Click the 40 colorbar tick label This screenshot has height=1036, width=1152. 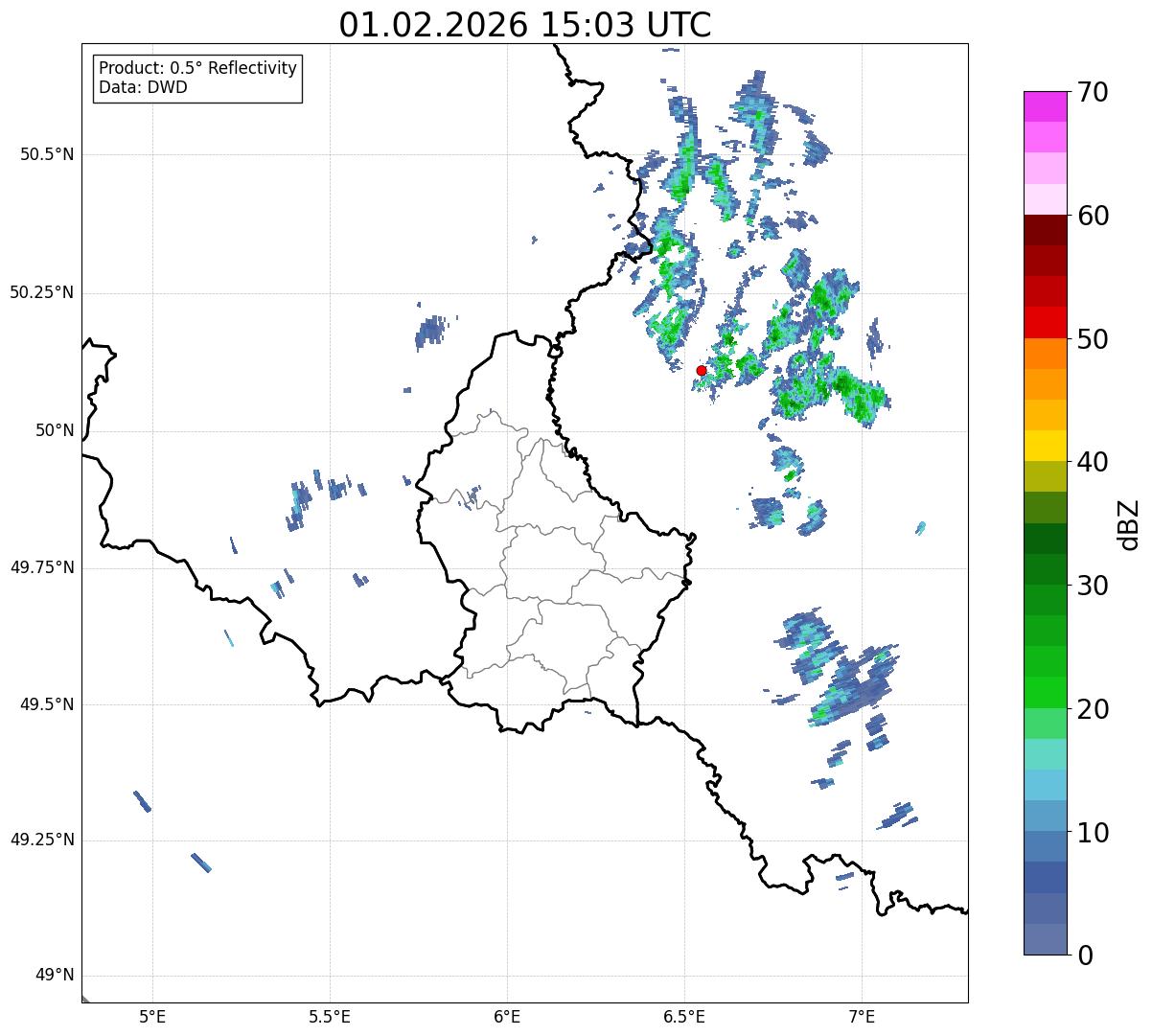1093,463
